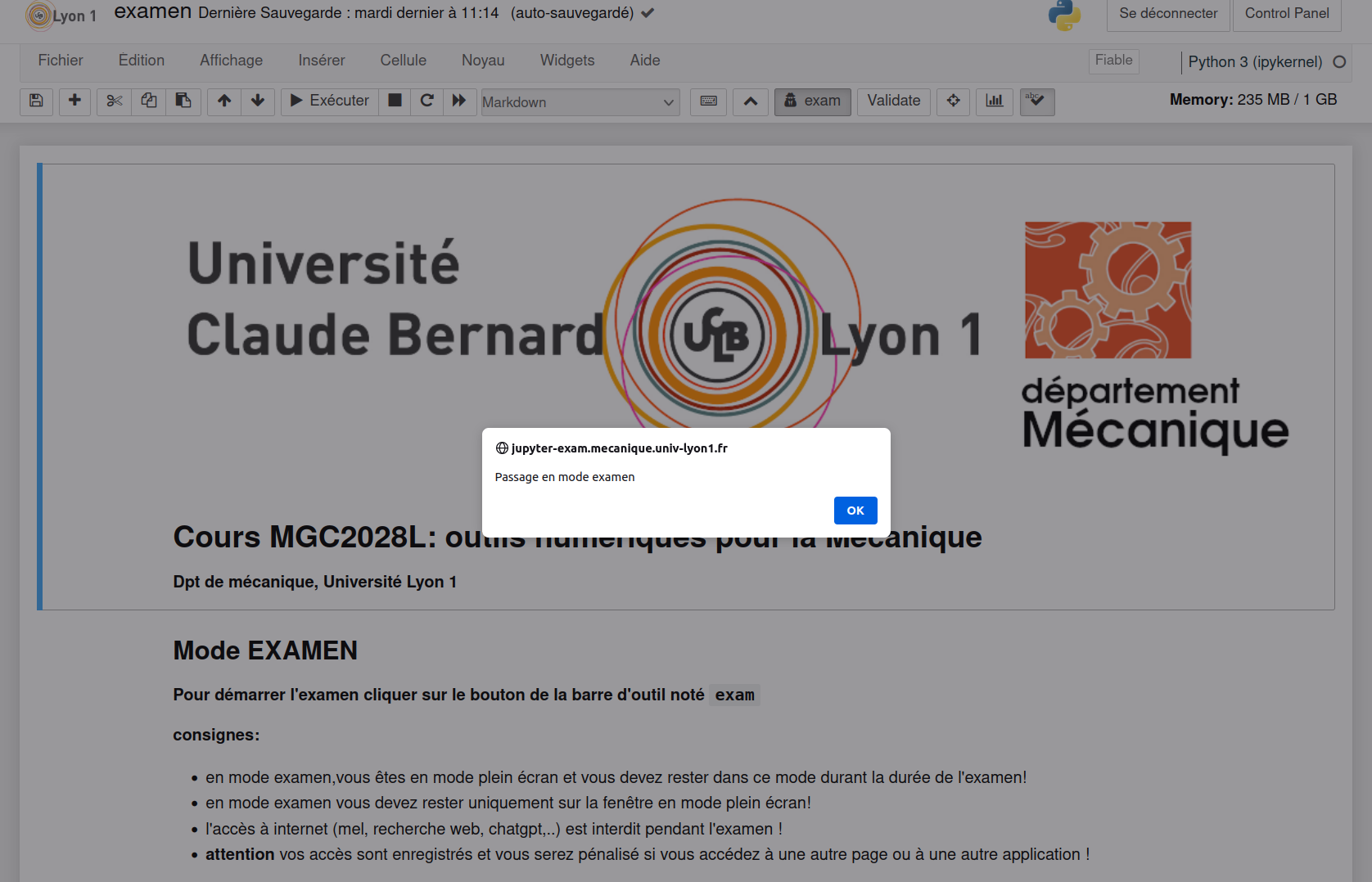Copy selected cells icon
This screenshot has width=1372, height=882.
coord(149,101)
